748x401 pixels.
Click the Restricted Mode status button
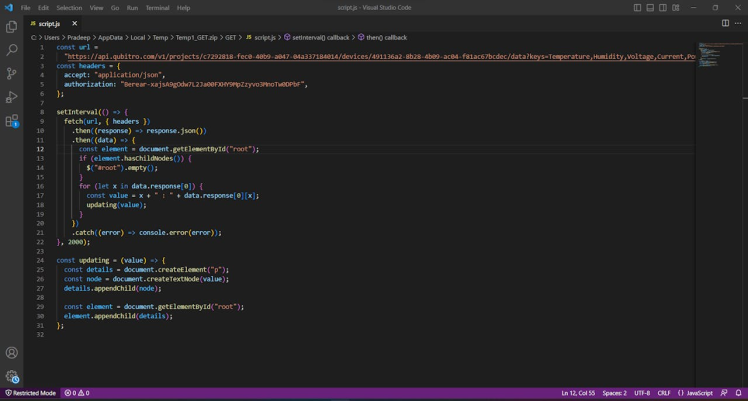click(30, 393)
